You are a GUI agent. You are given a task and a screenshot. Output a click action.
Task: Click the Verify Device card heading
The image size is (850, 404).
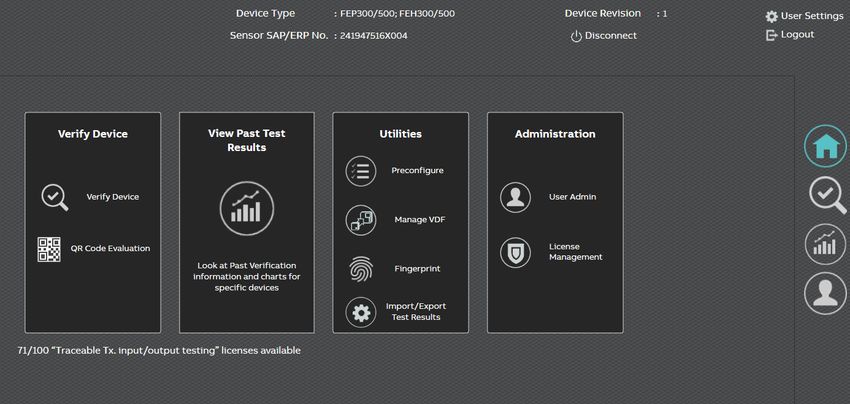93,134
